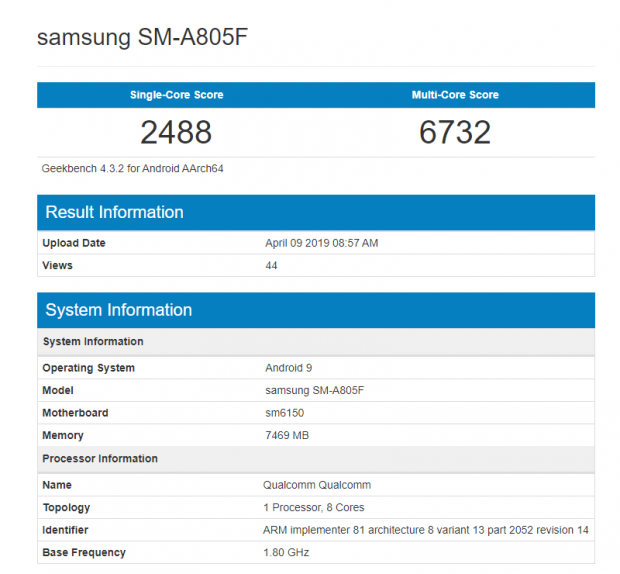The height and width of the screenshot is (574, 620).
Task: Select the Multi-Core Score header
Action: tap(455, 95)
